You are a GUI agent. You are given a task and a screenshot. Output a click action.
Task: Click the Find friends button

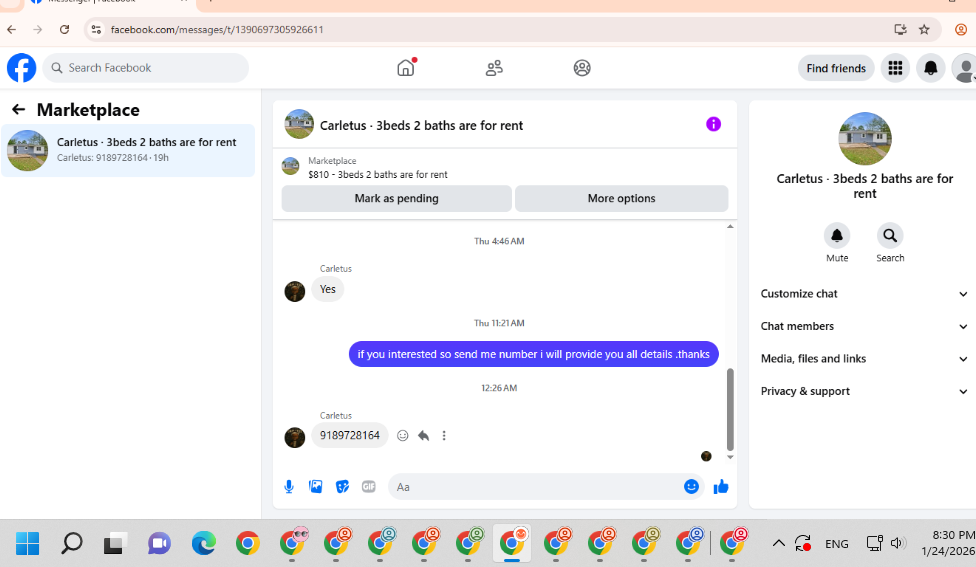click(836, 68)
